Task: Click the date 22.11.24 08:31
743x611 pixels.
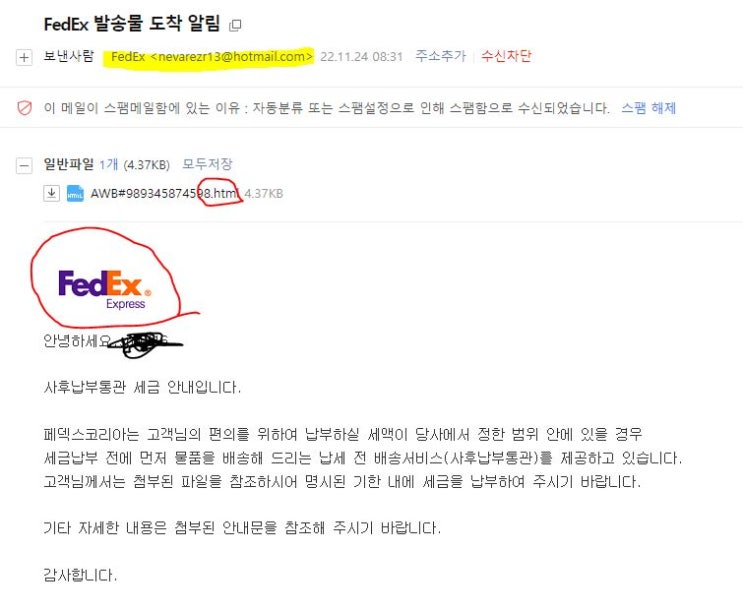Action: coord(362,56)
